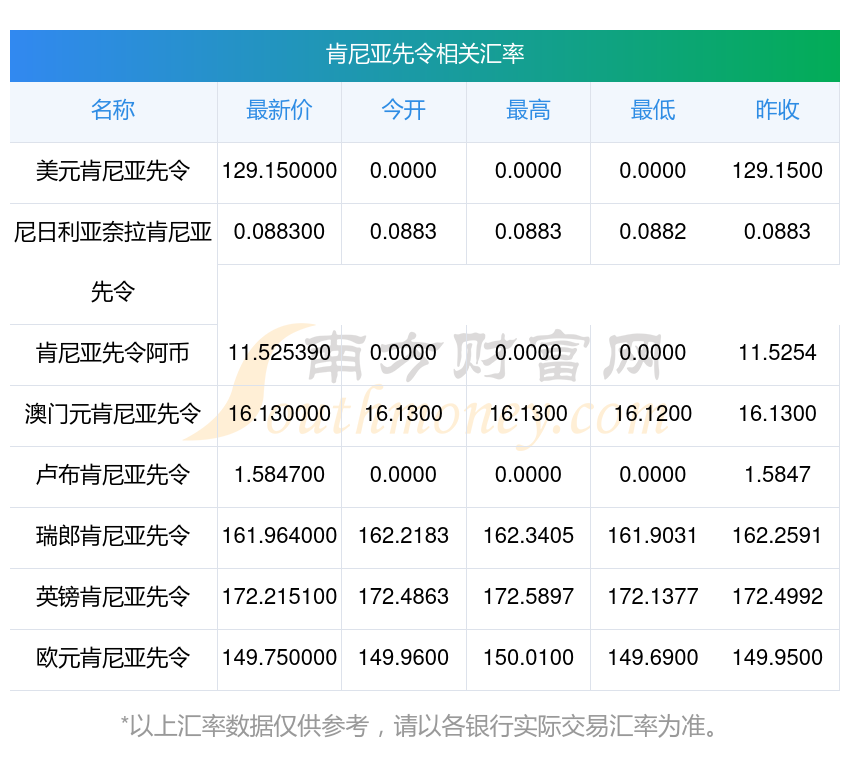Screen dimensions: 850x757
Task: Select the 今开 column header
Action: pos(404,111)
